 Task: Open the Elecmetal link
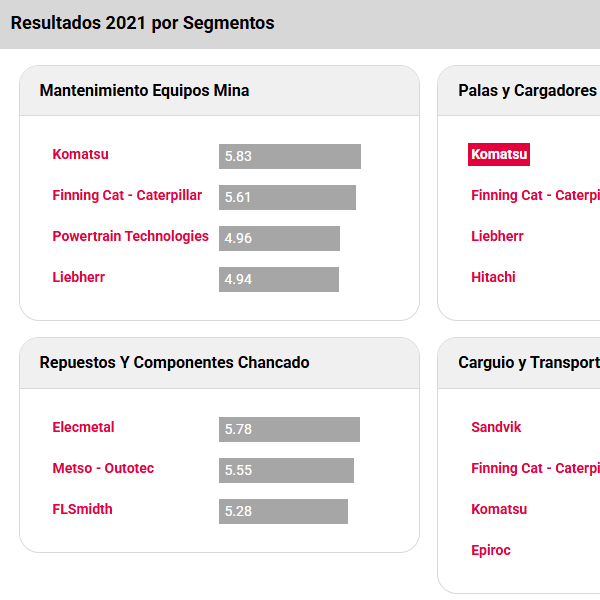(83, 428)
